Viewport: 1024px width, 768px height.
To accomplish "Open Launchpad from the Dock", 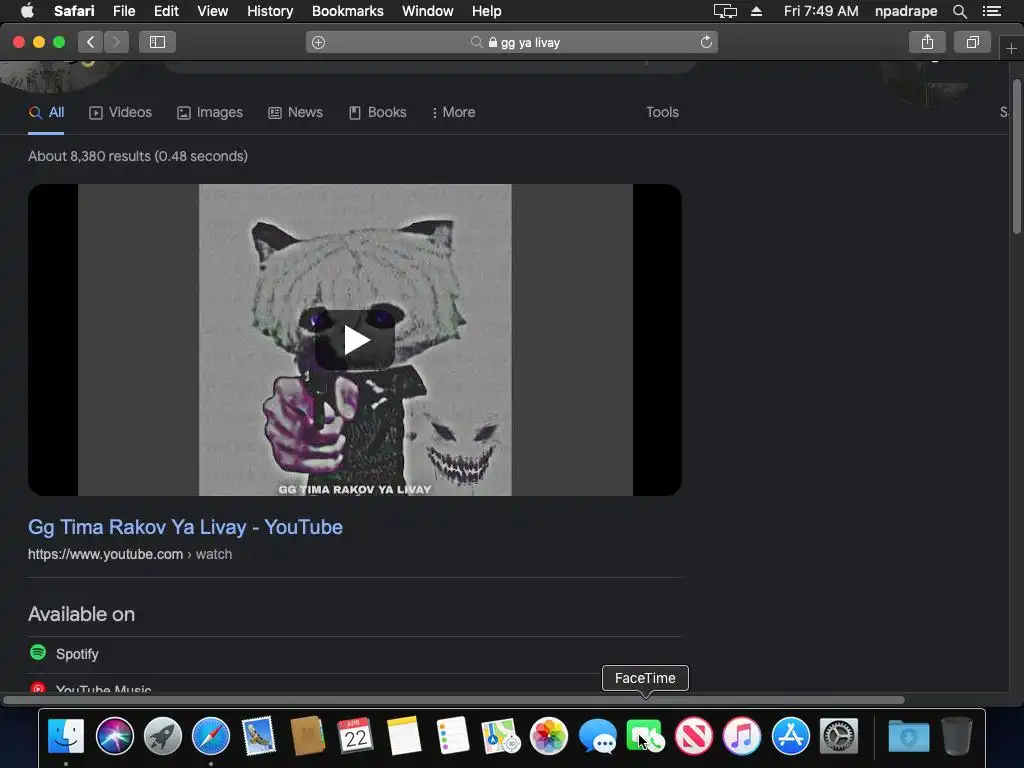I will [163, 736].
